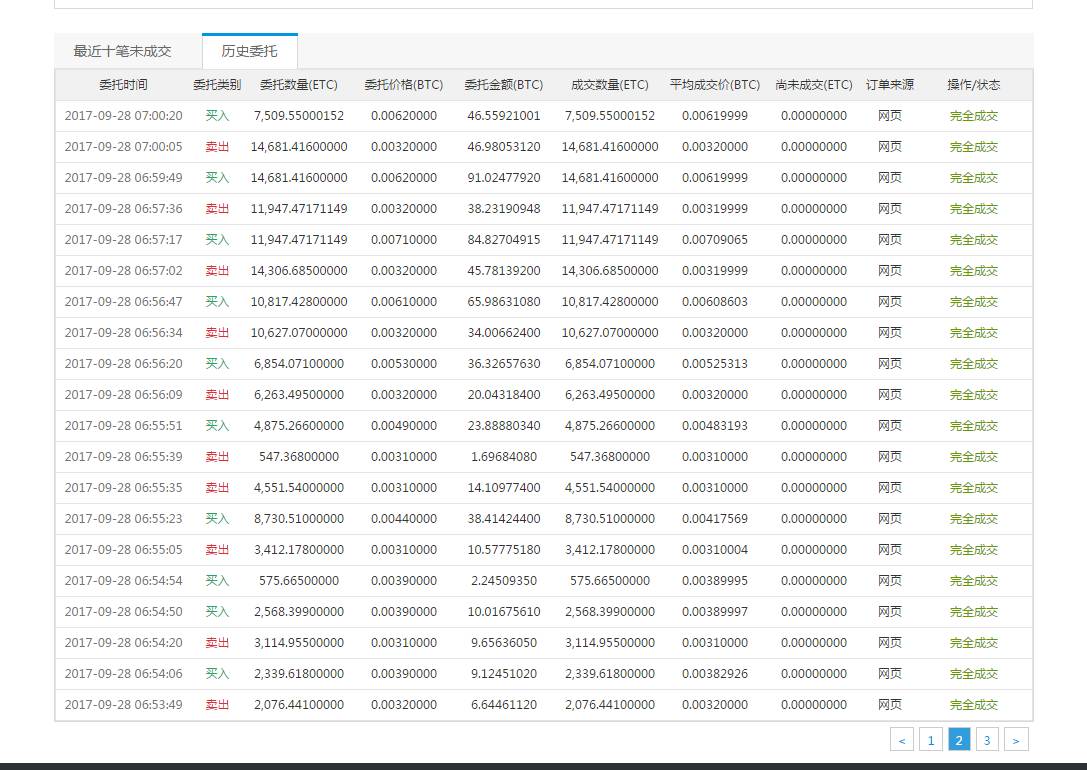Select the 历史委托 tab
Screen dimensions: 1087x770
(249, 49)
